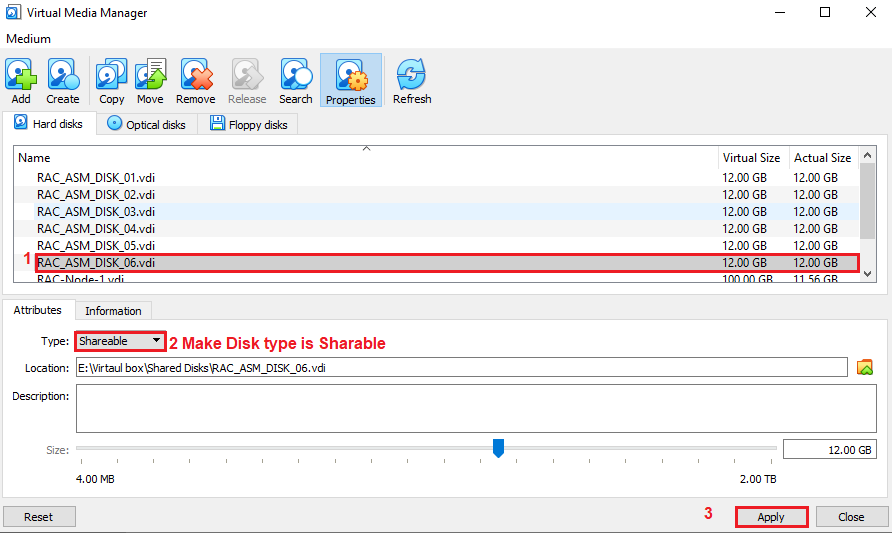Open the Attributes tab
This screenshot has width=892, height=533.
tap(38, 310)
